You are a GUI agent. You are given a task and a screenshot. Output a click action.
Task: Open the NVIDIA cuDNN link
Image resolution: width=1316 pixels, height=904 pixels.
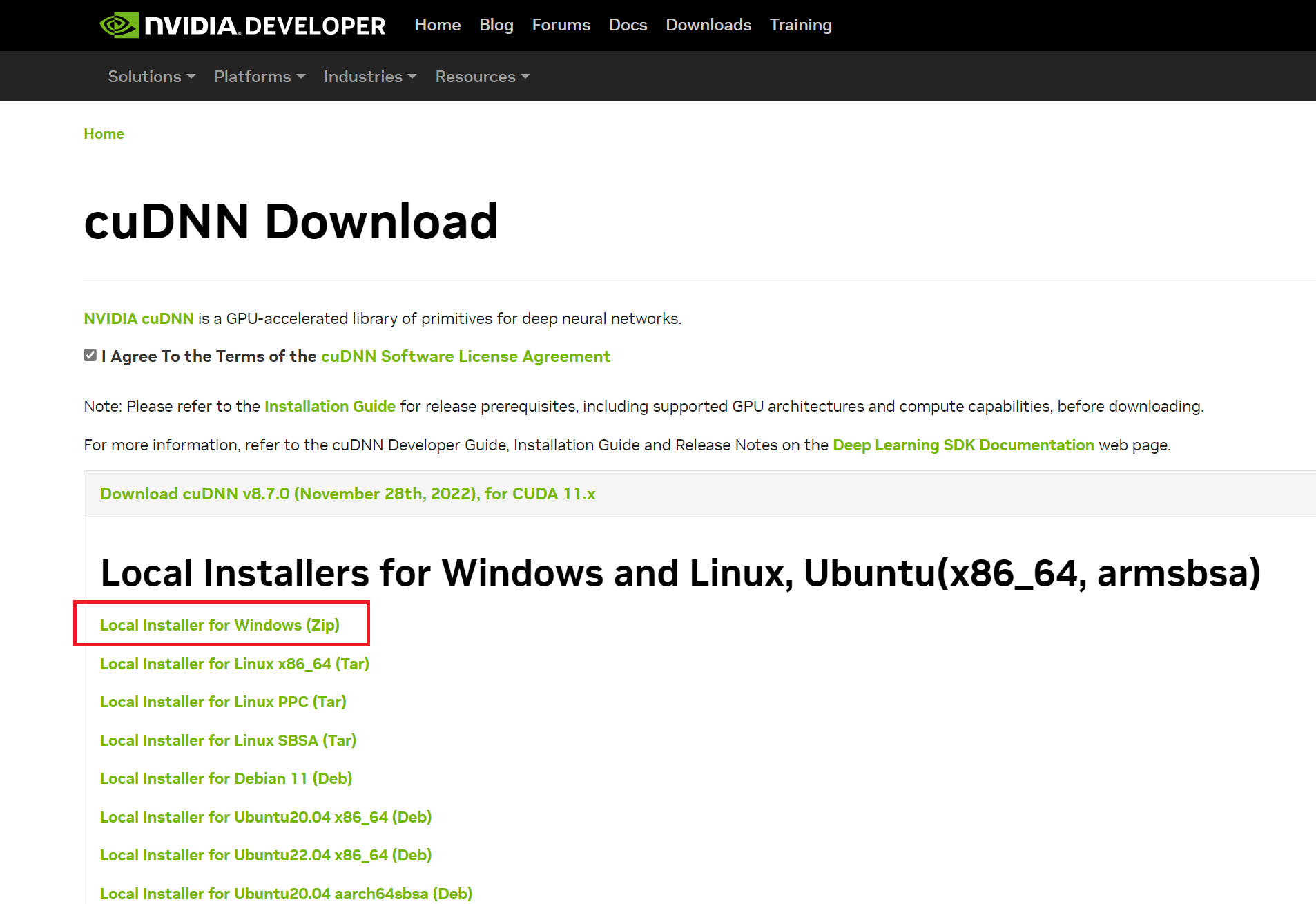pos(139,318)
